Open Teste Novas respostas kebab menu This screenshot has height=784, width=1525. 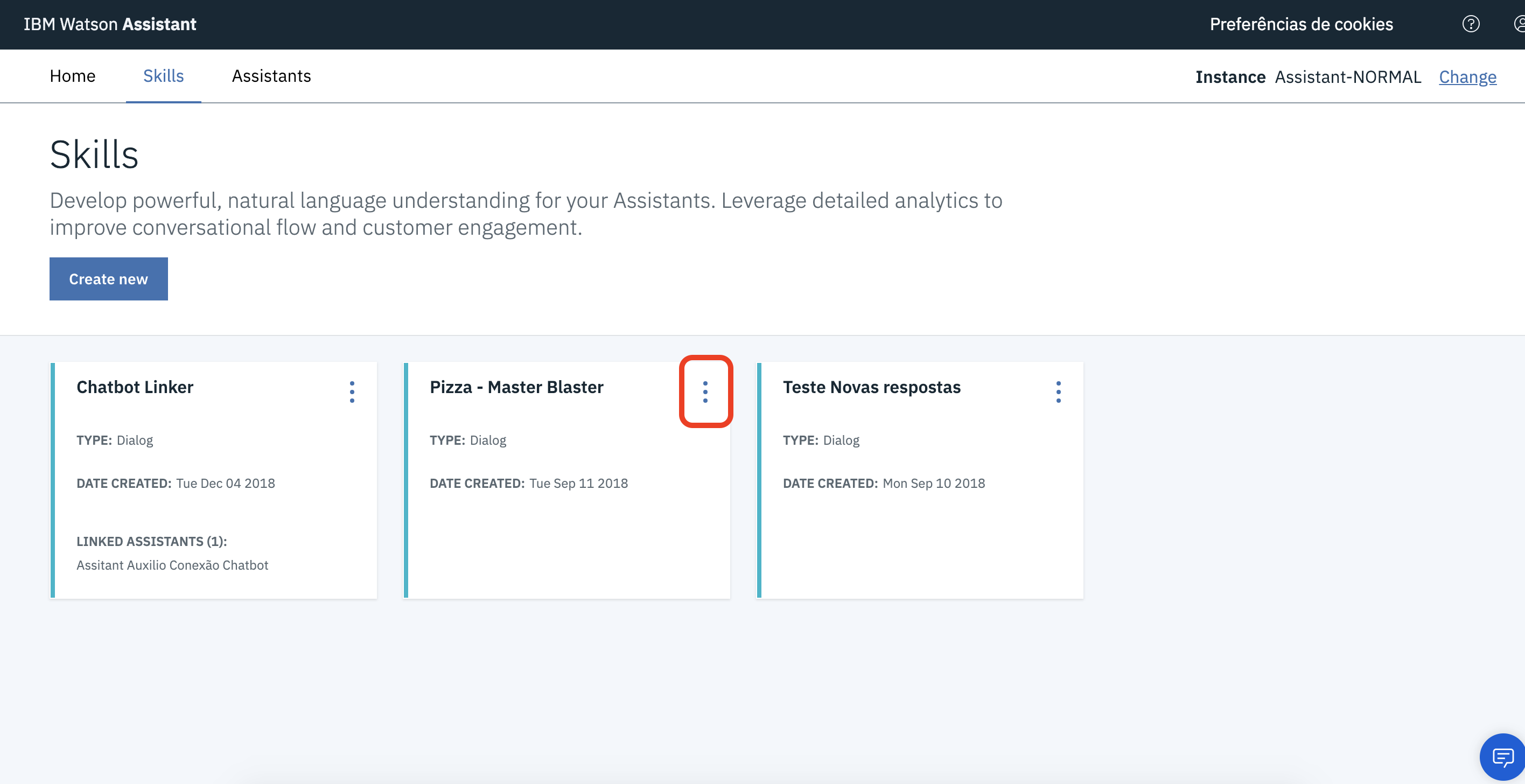click(1059, 391)
